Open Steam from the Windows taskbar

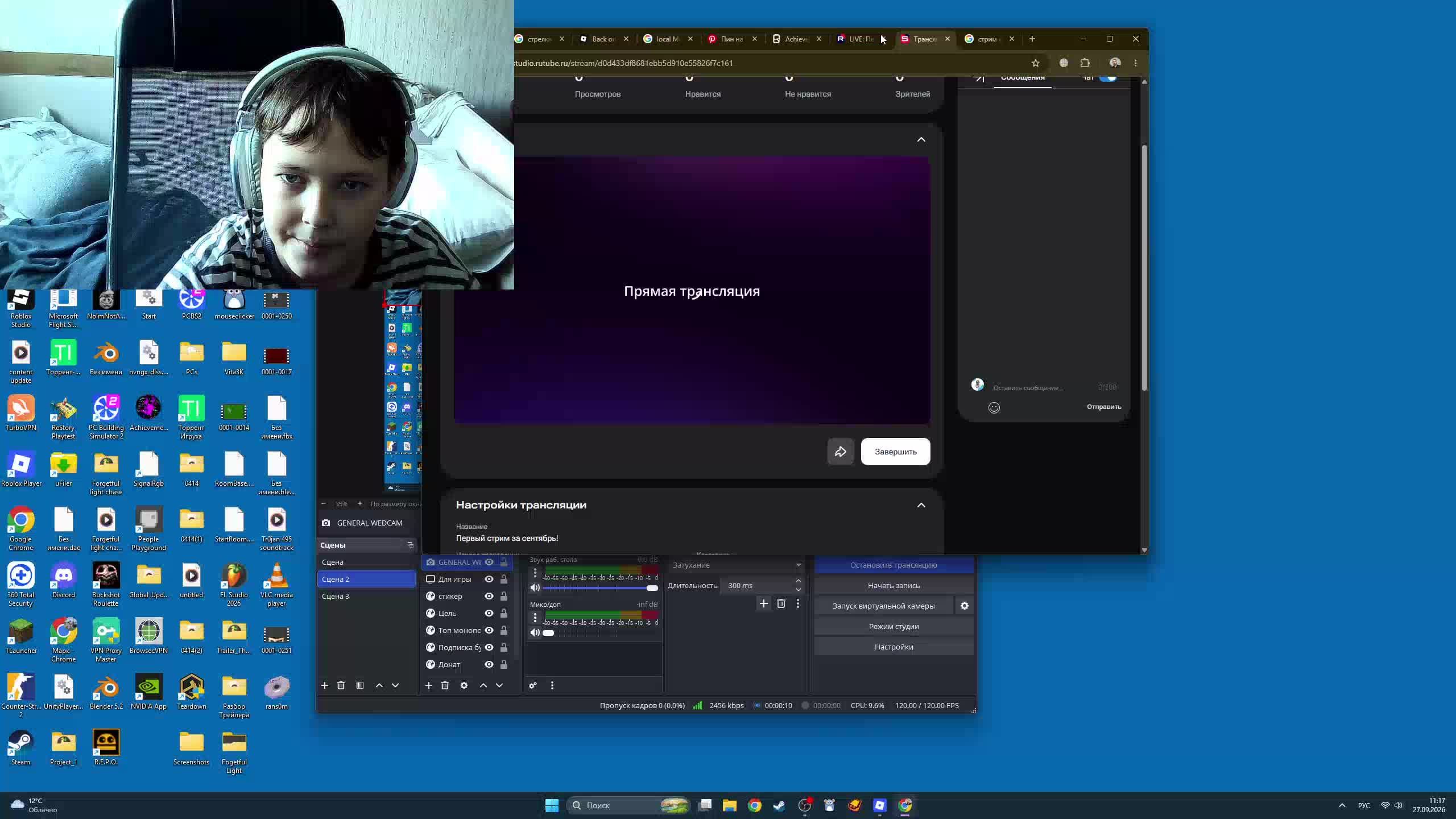[x=779, y=805]
